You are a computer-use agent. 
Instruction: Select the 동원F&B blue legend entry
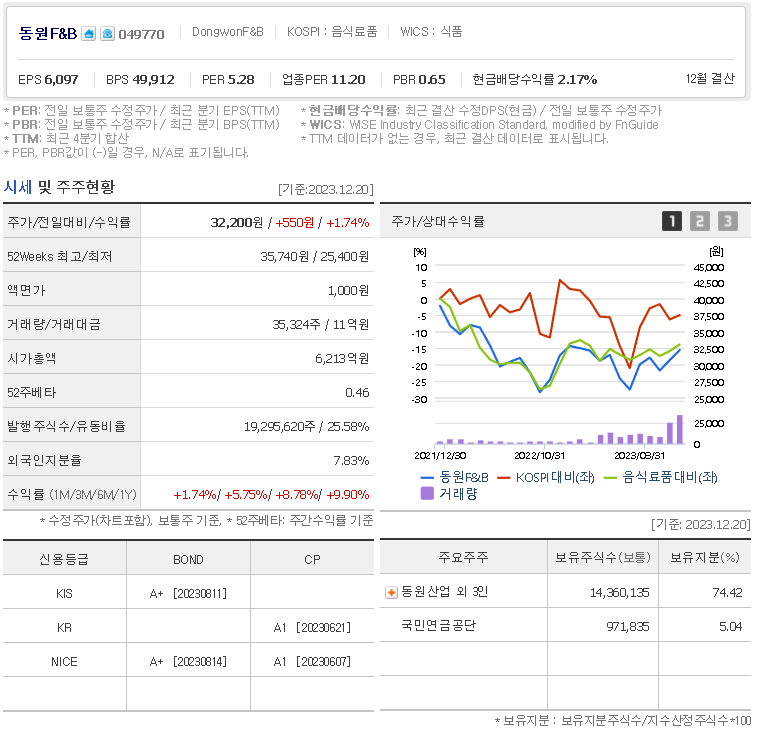click(455, 477)
